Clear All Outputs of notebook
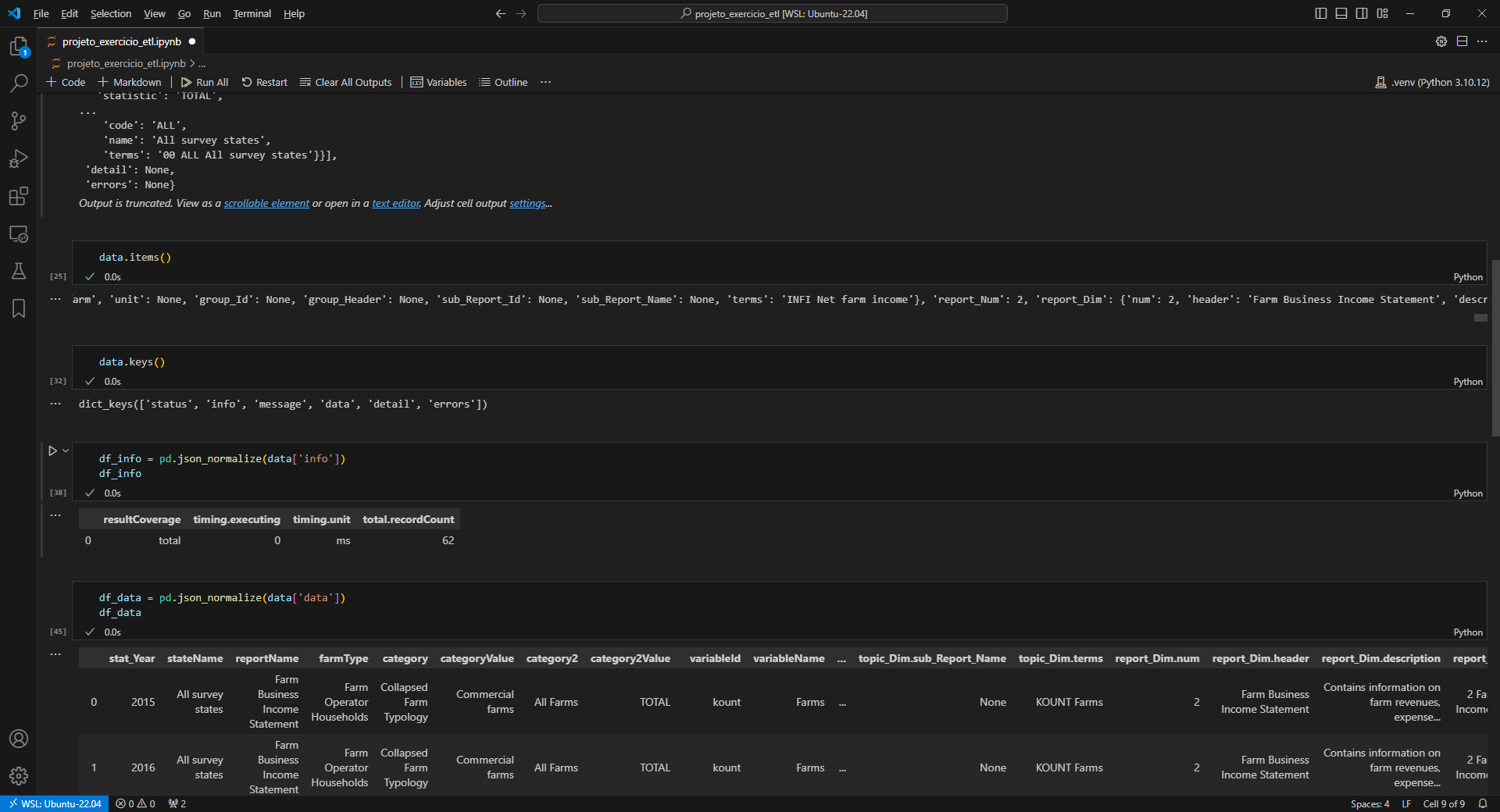Viewport: 1500px width, 812px height. click(x=346, y=82)
